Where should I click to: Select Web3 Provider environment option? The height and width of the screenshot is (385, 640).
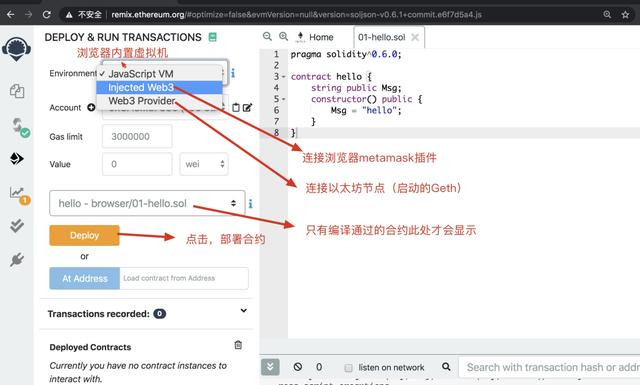pyautogui.click(x=160, y=100)
